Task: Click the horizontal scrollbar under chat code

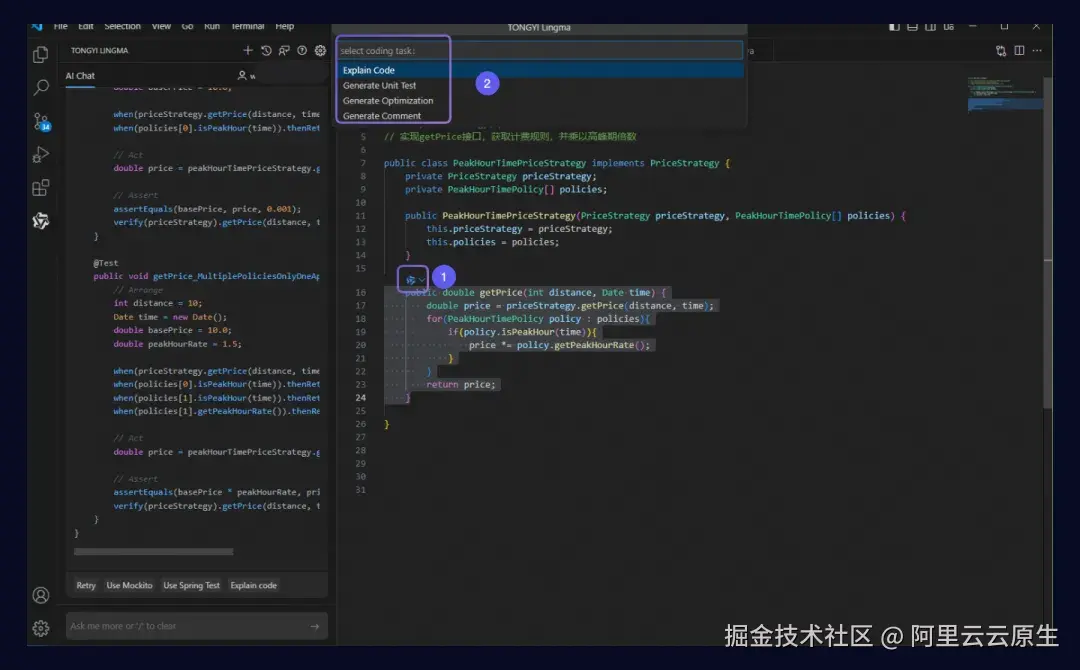Action: click(154, 552)
